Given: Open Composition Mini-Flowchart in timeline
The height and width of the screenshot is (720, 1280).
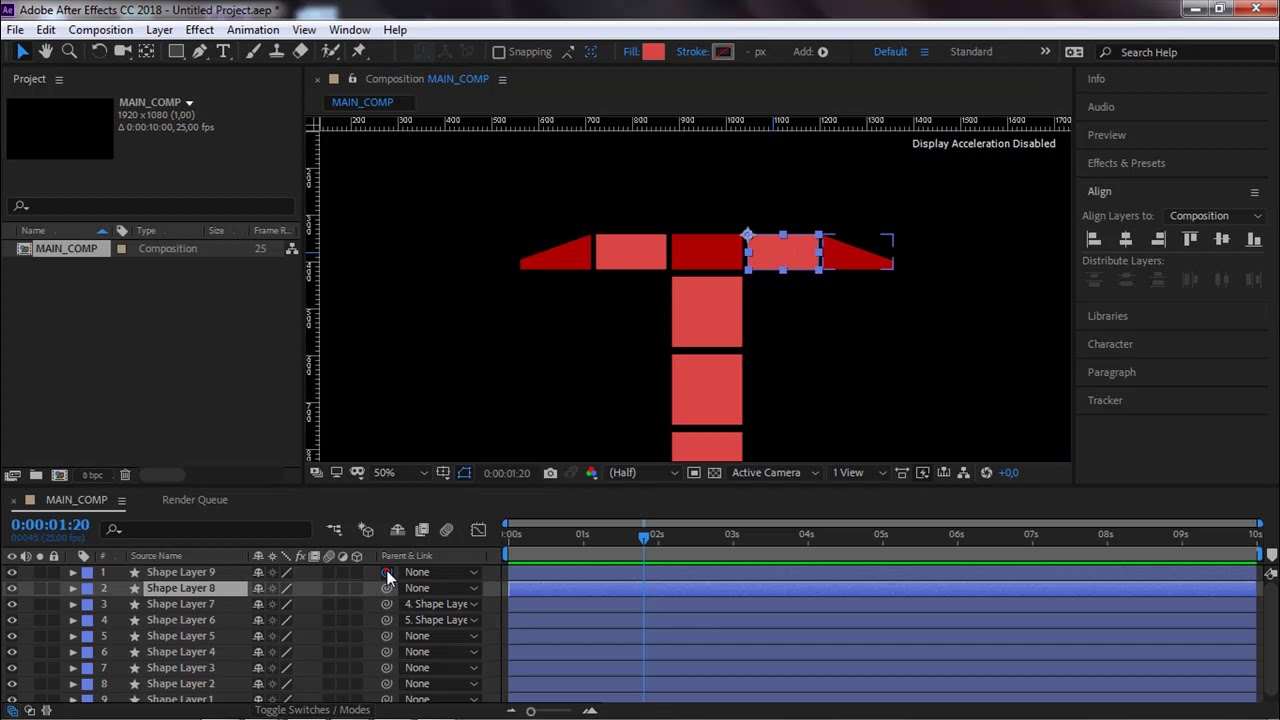Looking at the screenshot, I should (334, 530).
